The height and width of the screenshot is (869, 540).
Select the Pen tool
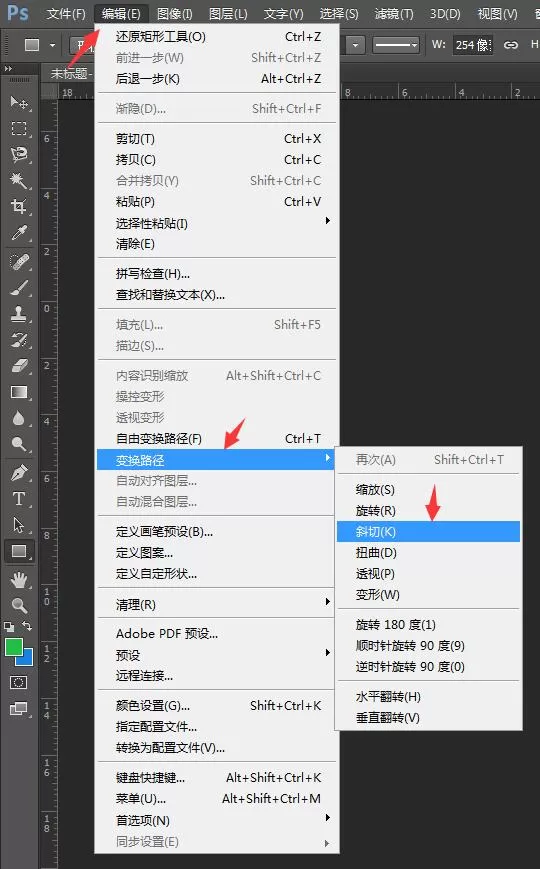point(19,473)
